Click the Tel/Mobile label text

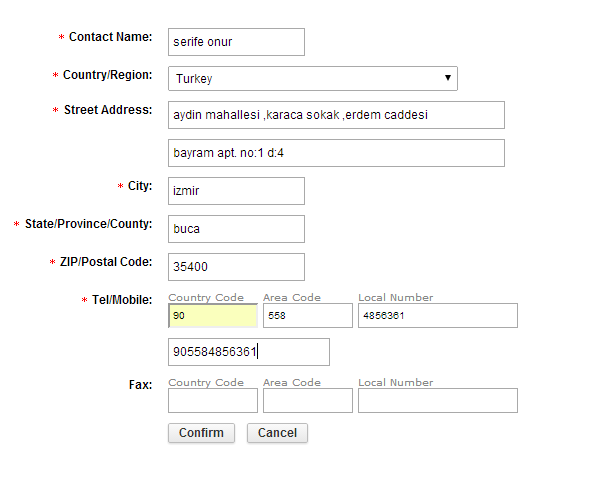click(122, 300)
